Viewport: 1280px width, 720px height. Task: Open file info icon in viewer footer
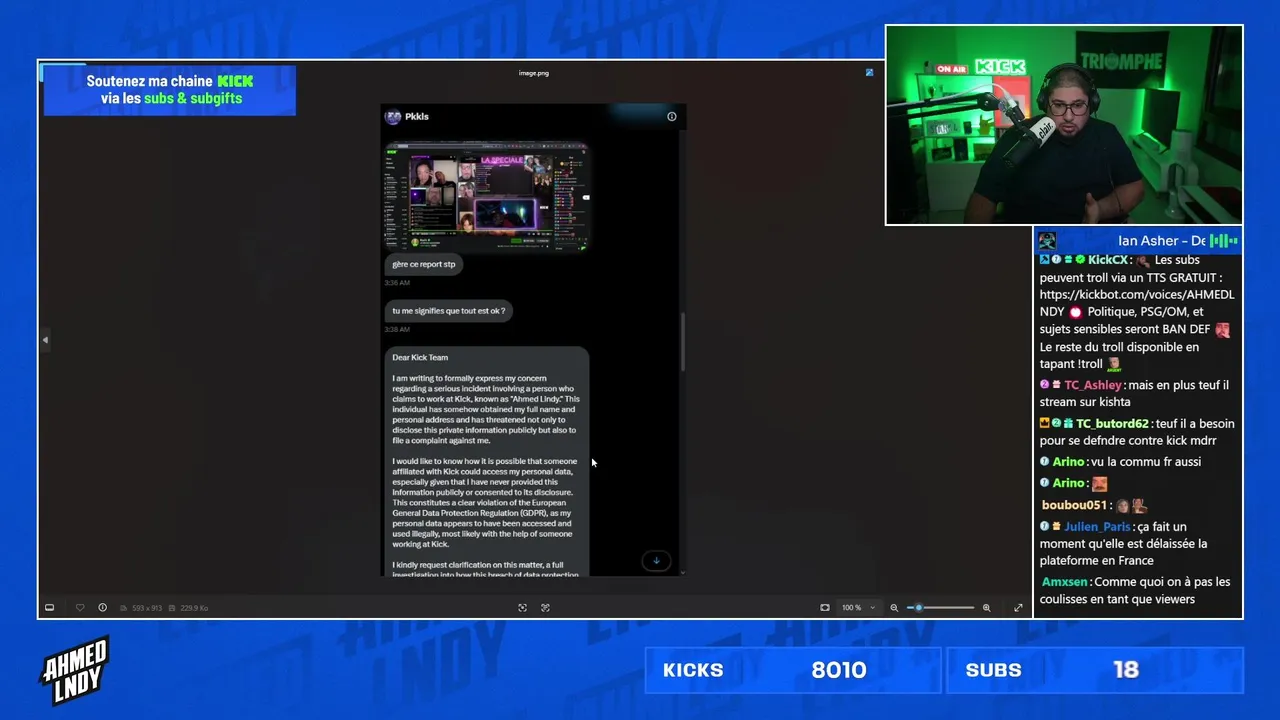(102, 607)
